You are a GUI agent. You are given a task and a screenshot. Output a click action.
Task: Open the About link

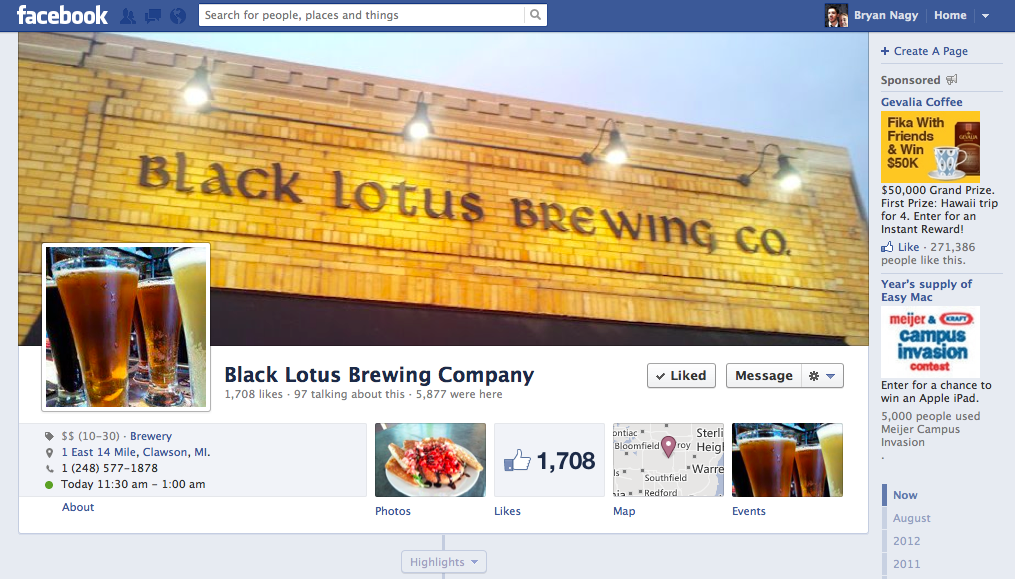pyautogui.click(x=78, y=507)
